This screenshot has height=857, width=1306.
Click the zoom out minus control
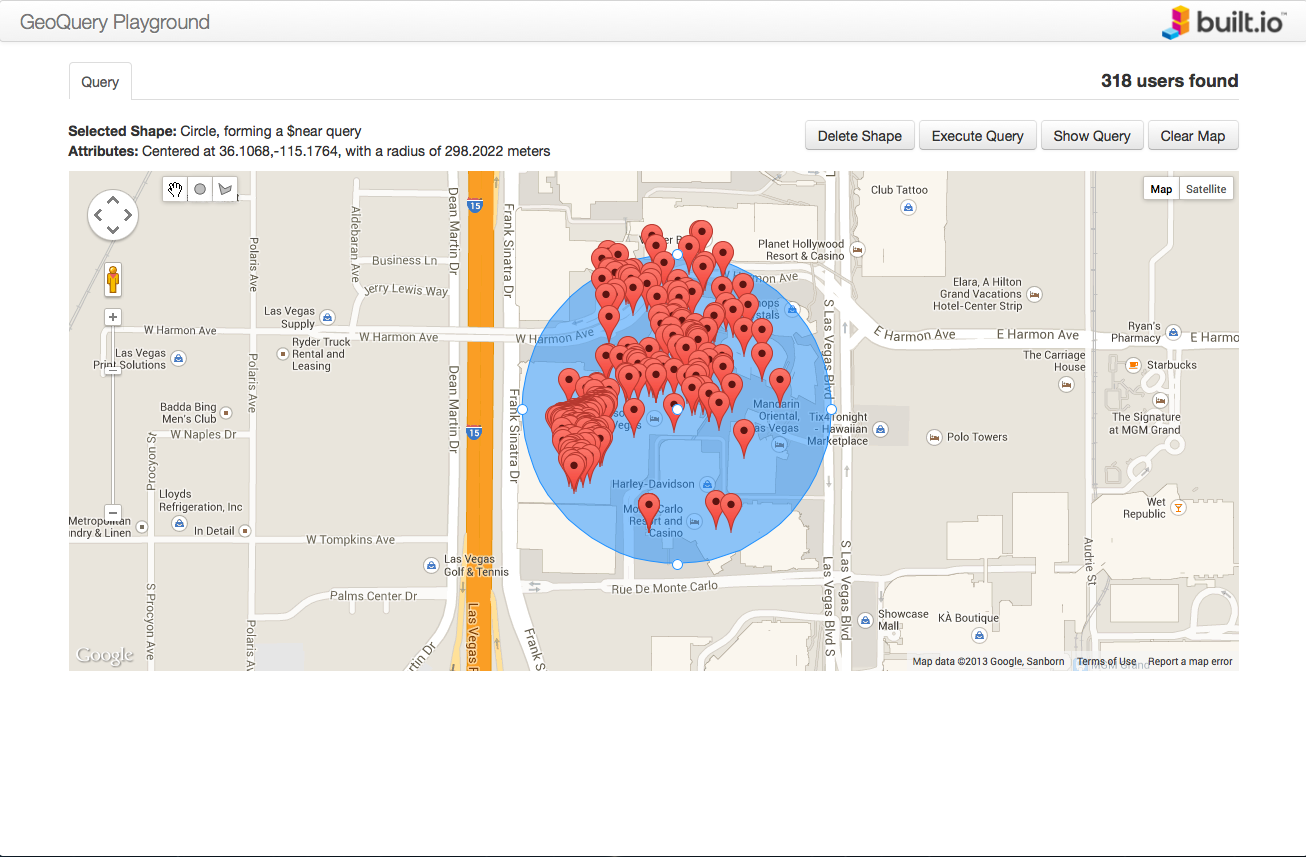(112, 512)
